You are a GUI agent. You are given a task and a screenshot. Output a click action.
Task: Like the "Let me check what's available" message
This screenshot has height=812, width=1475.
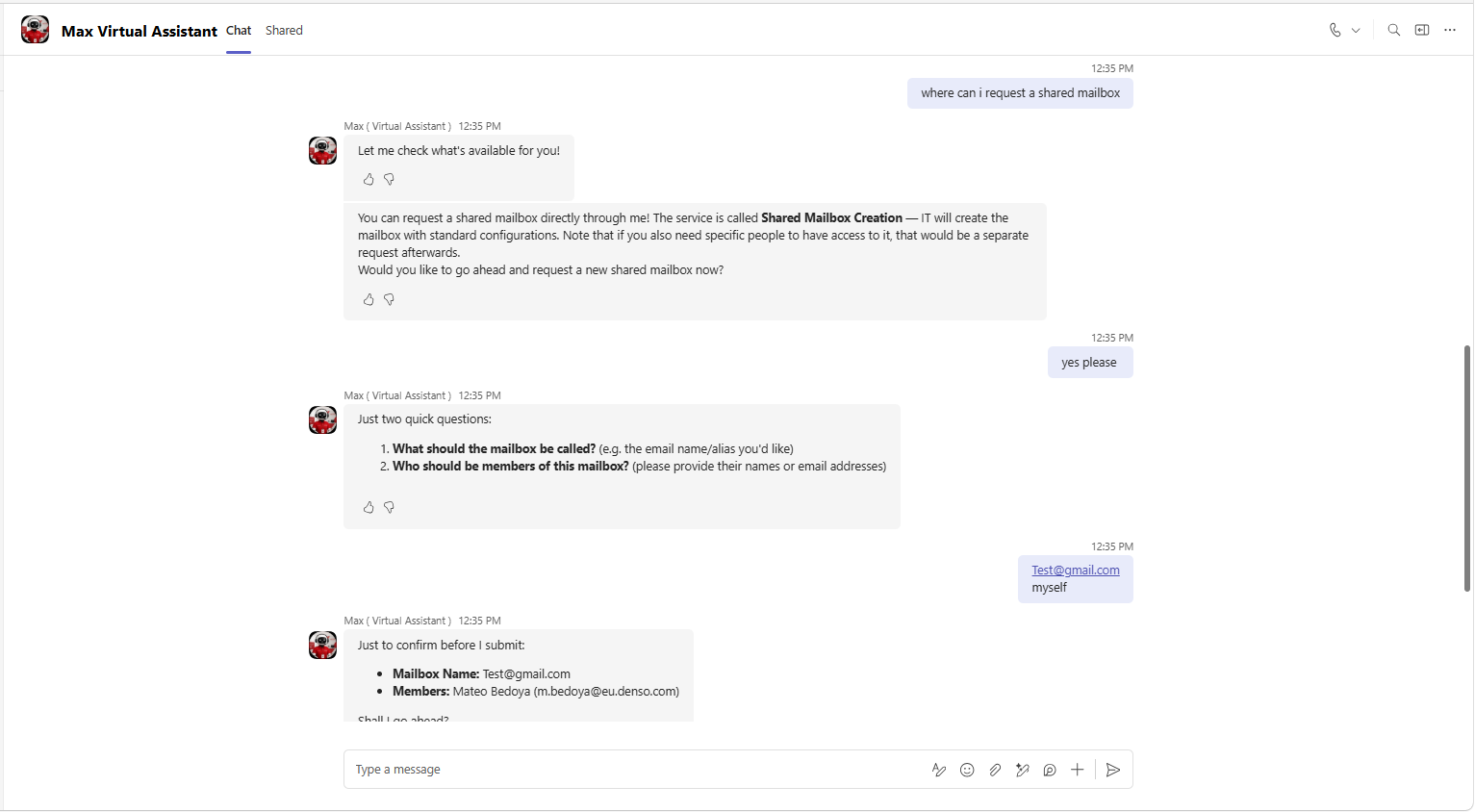369,179
